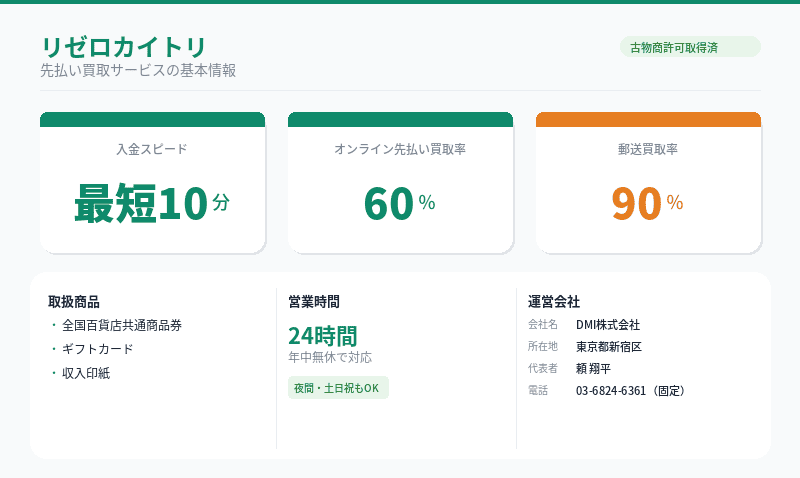Select the address 東京都新宿区
Screen dimensions: 800x478
[x=609, y=347]
